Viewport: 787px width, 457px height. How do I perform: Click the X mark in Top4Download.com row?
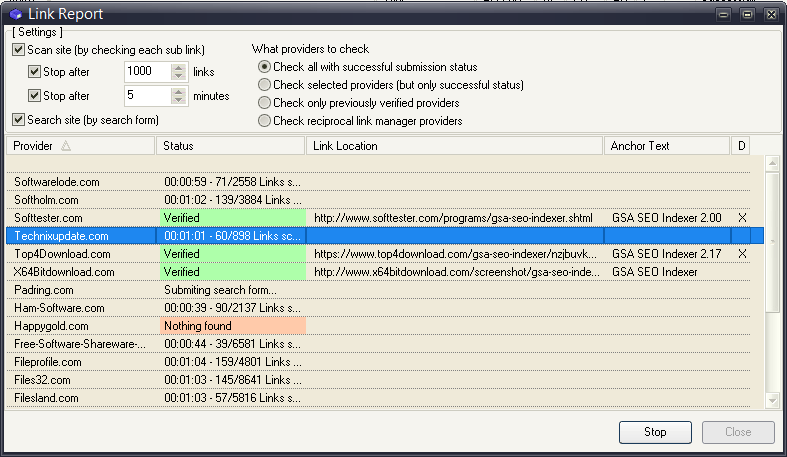pos(742,254)
